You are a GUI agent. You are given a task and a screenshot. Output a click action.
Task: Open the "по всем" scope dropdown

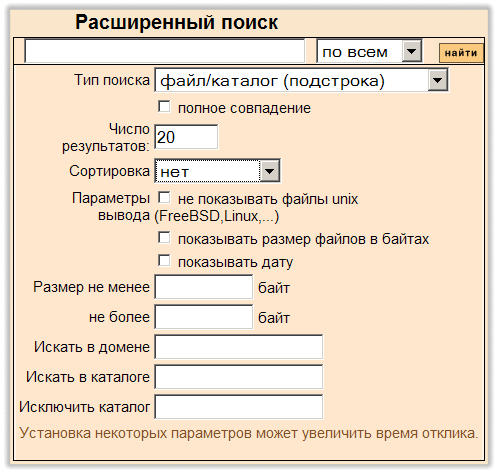click(x=369, y=51)
